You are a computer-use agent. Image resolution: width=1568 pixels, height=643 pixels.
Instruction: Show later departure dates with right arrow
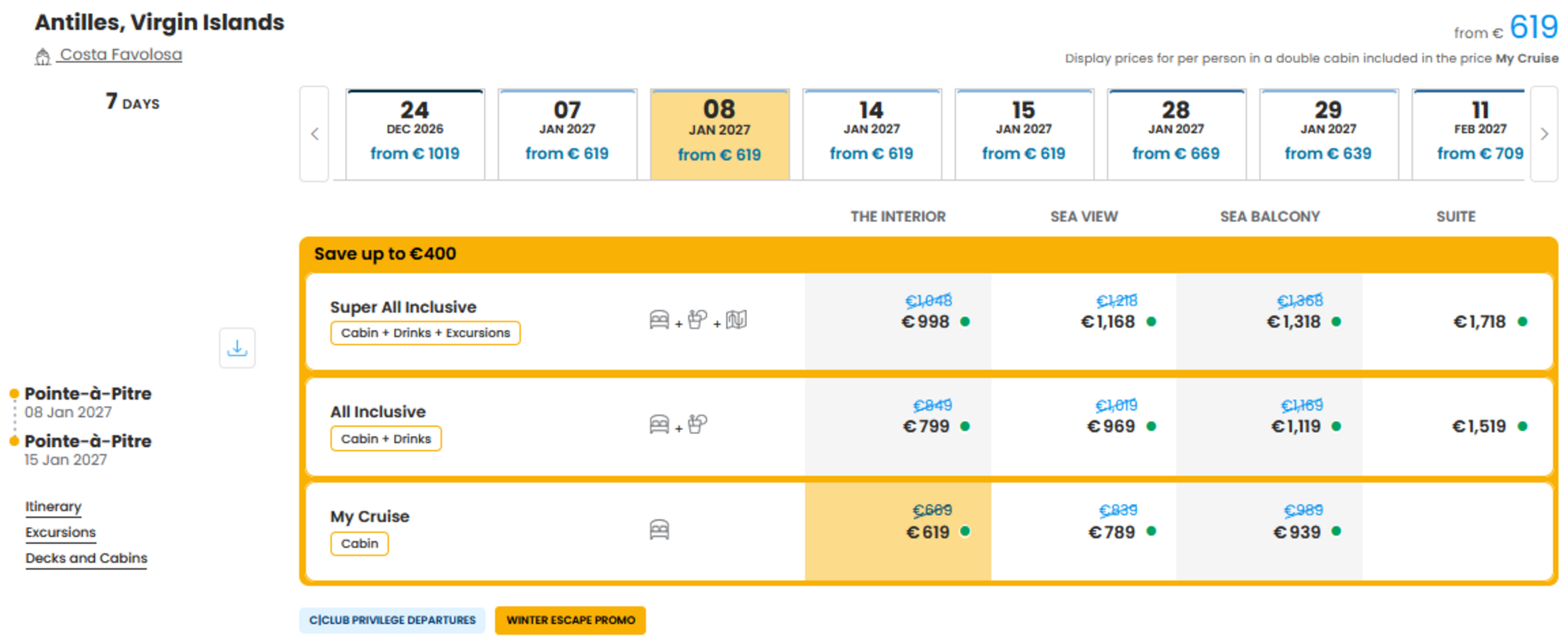click(x=1544, y=134)
